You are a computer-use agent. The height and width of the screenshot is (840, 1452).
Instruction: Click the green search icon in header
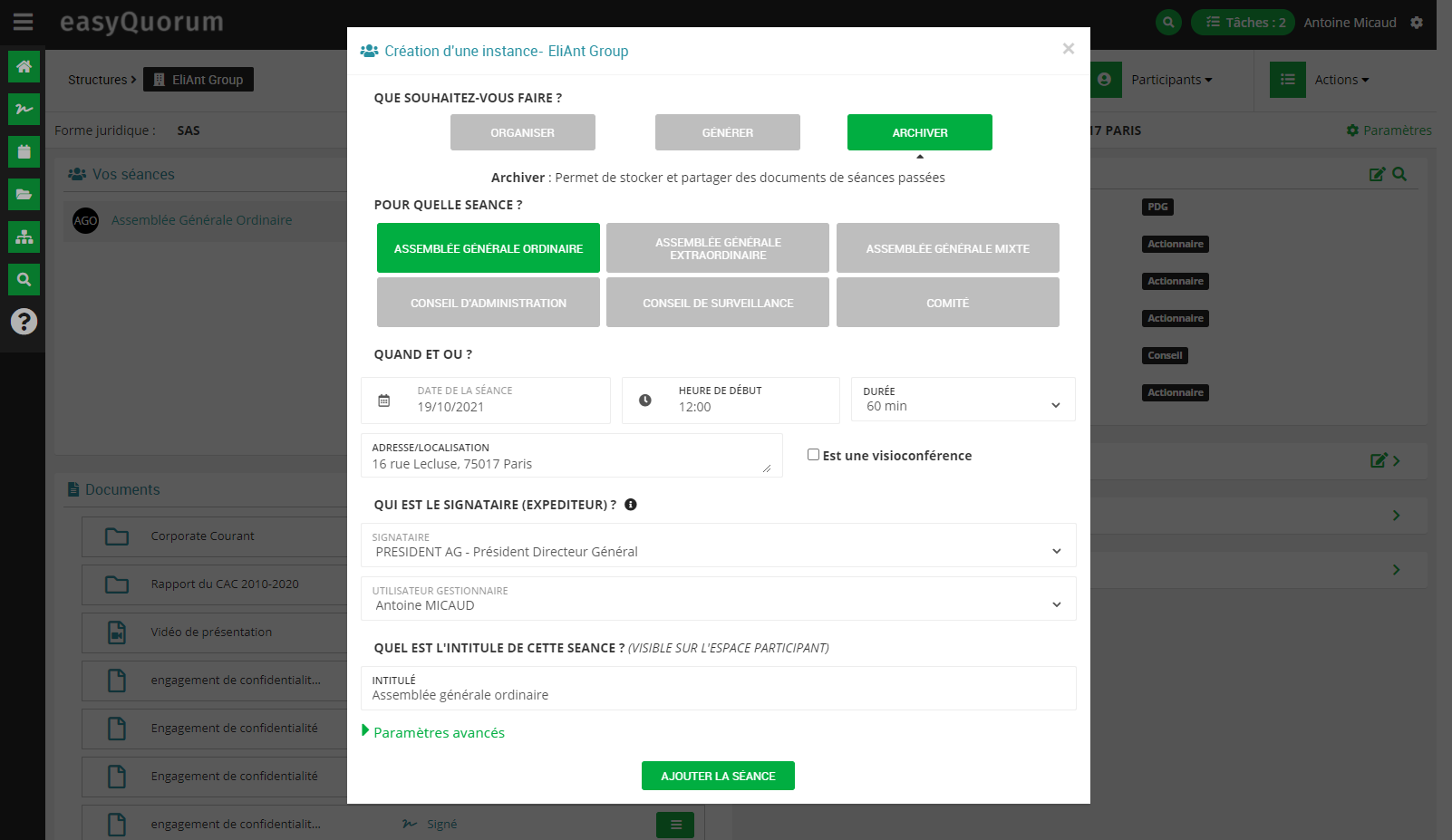(x=1168, y=23)
